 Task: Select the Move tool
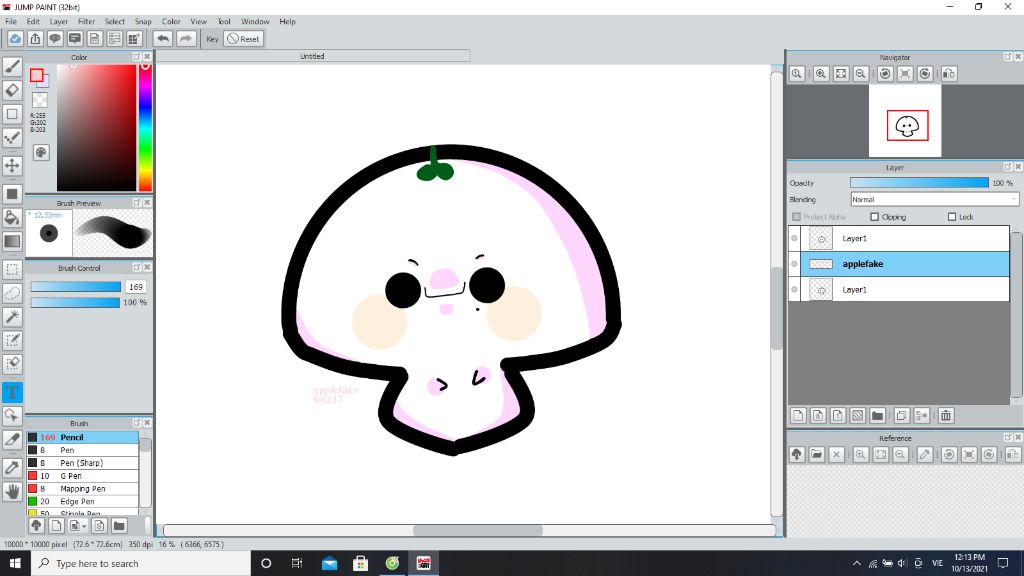coord(12,165)
